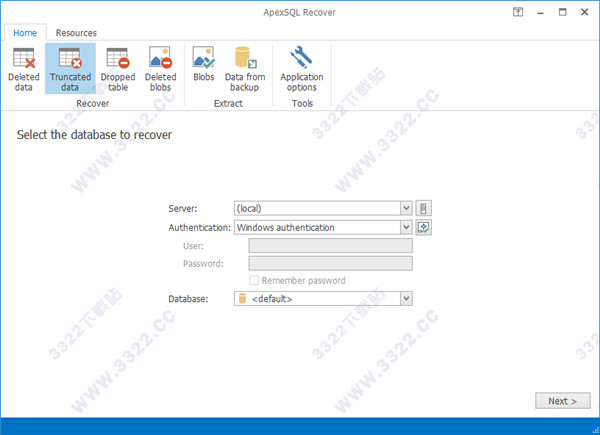Viewport: 600px width, 435px height.
Task: Expand the Authentication dropdown list
Action: tap(406, 228)
